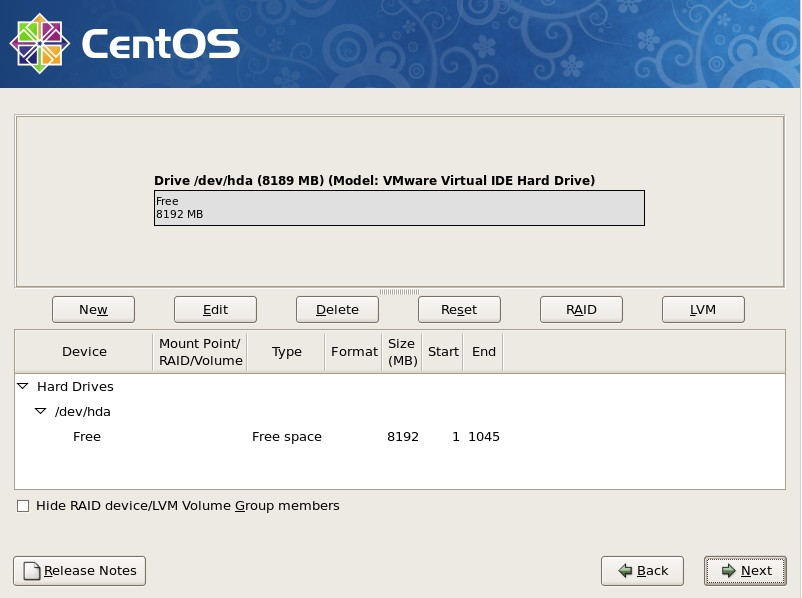
Task: Click the Mount Point/RAID/Volume column header
Action: [x=200, y=352]
